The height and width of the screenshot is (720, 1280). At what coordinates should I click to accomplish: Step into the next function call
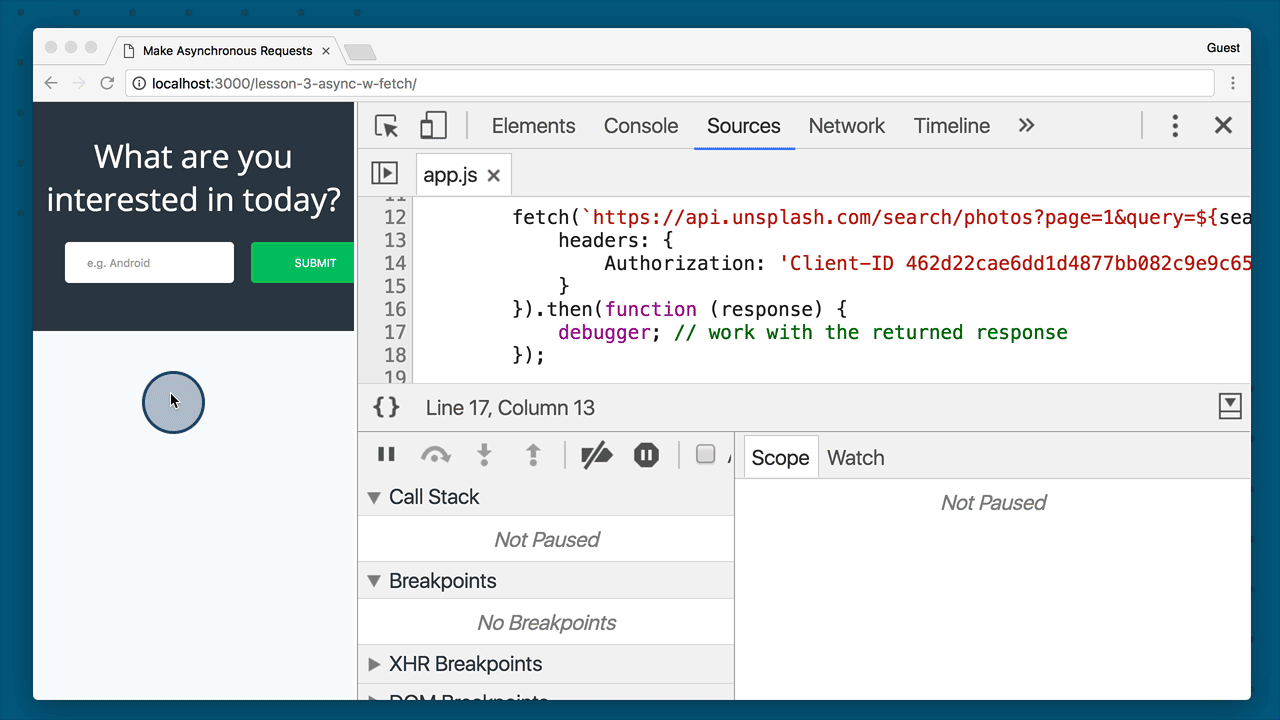point(484,454)
